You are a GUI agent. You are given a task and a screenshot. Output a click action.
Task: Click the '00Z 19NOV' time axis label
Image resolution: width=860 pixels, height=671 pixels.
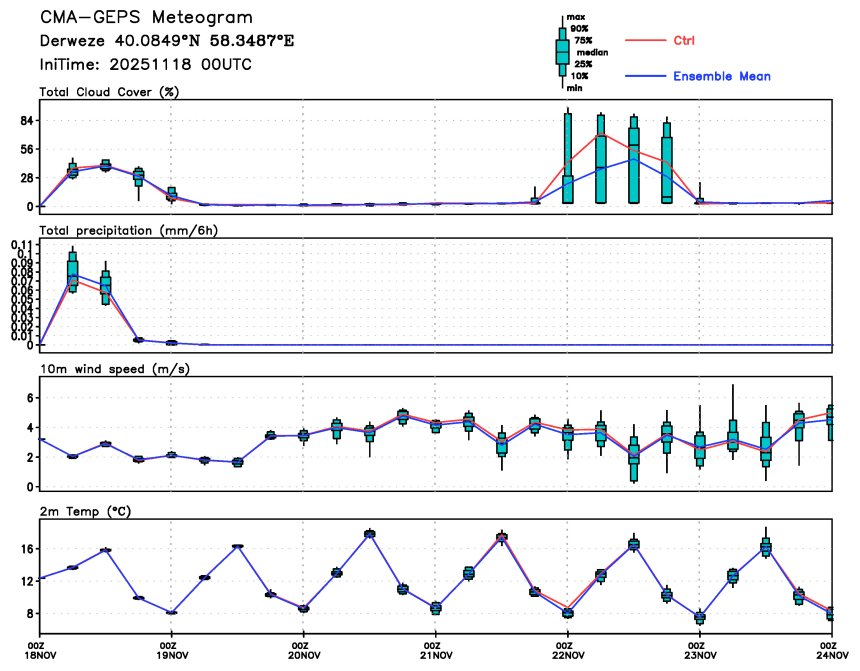click(x=172, y=651)
